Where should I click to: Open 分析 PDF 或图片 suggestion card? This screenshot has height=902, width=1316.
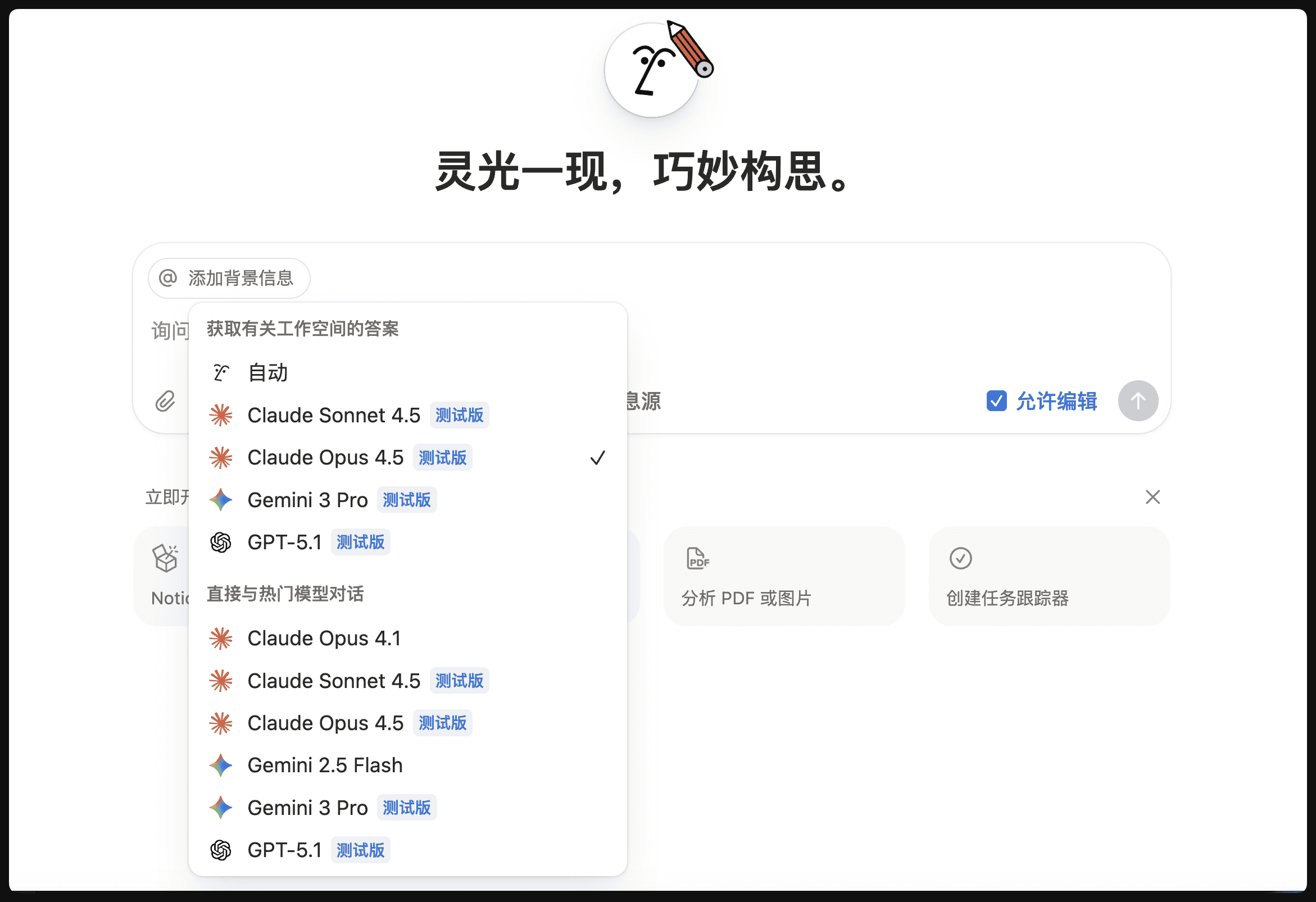pyautogui.click(x=784, y=576)
